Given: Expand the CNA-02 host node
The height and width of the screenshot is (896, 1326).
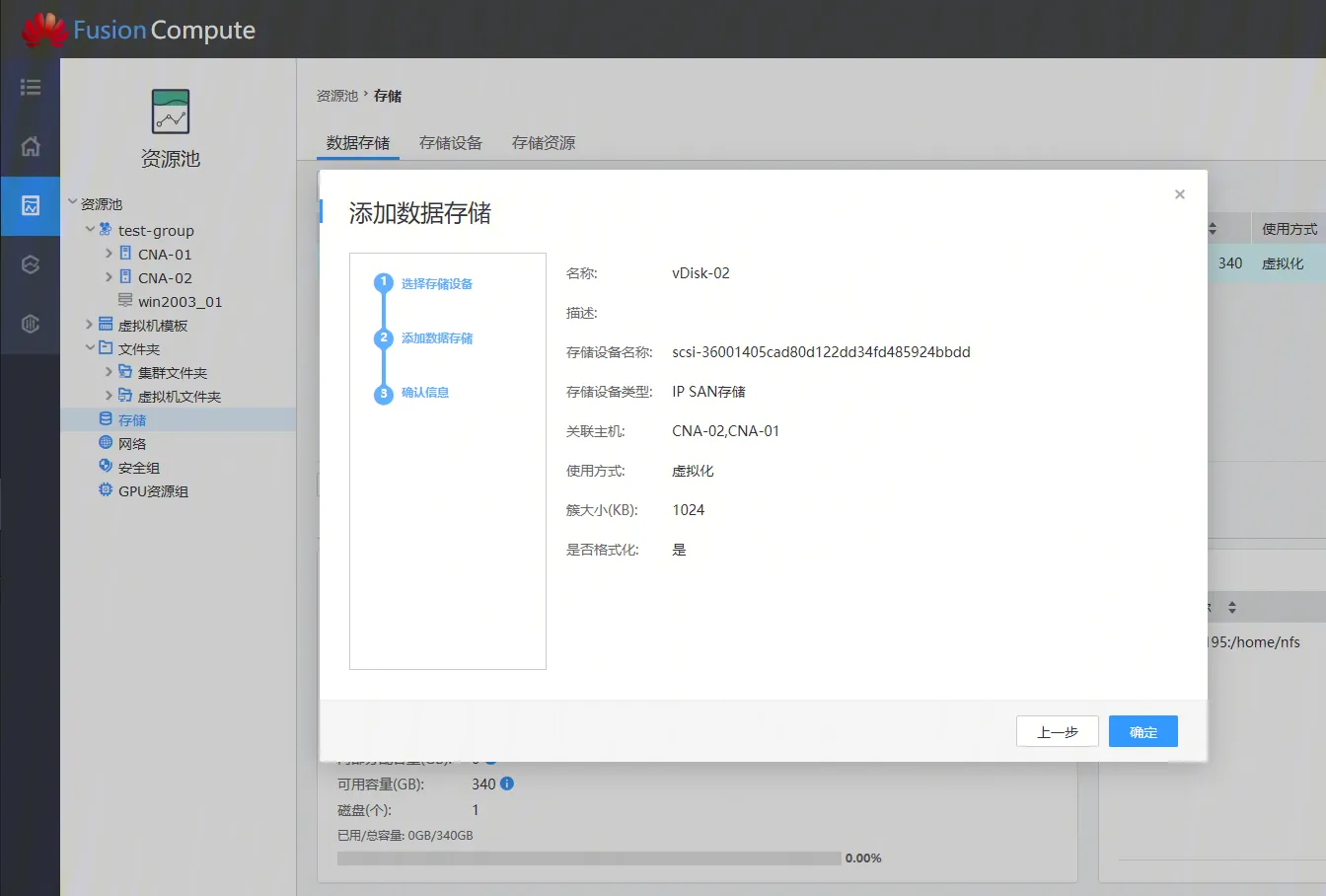Looking at the screenshot, I should click(x=109, y=277).
